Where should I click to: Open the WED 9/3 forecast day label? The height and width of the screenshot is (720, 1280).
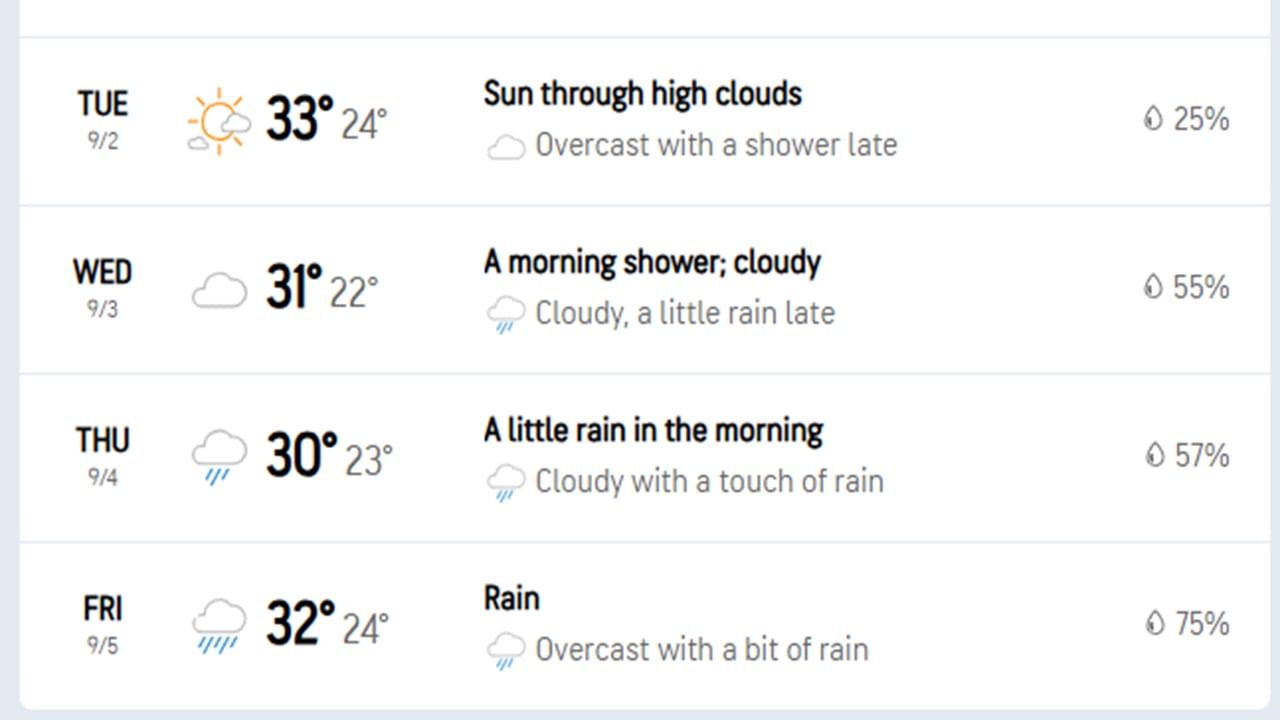click(x=102, y=286)
